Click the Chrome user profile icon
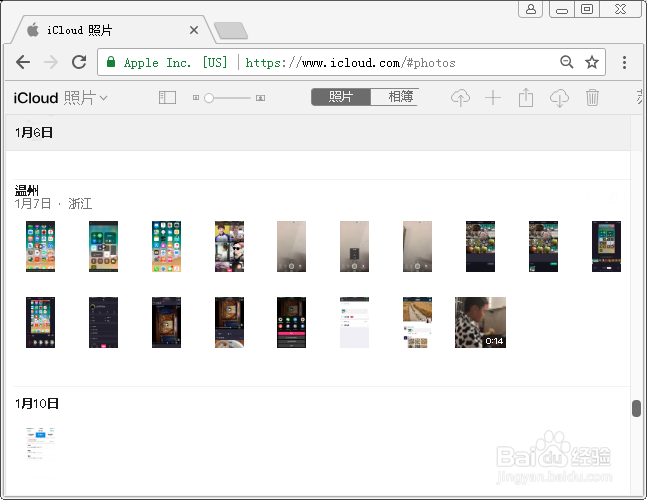647x500 pixels. (x=531, y=9)
